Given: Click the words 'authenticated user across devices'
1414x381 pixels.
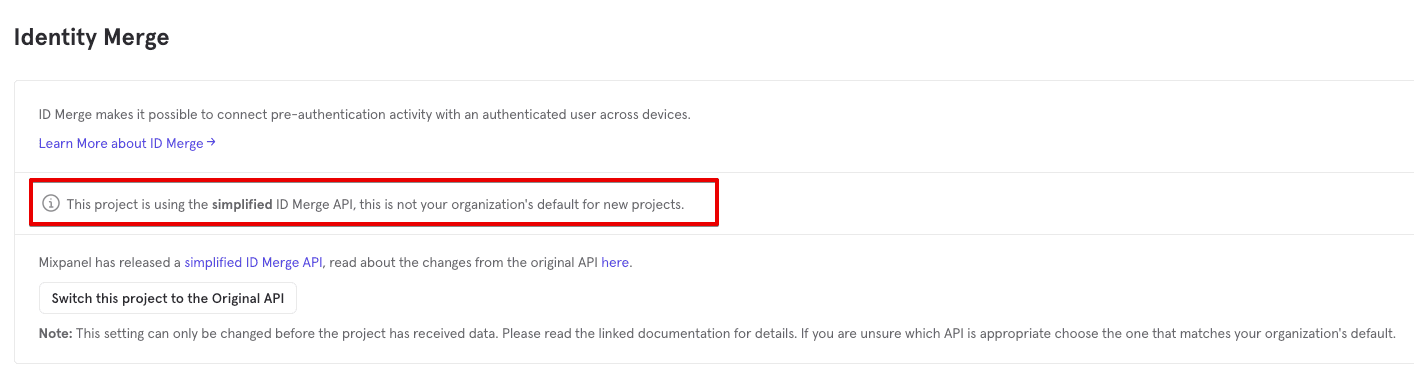Looking at the screenshot, I should pos(586,114).
